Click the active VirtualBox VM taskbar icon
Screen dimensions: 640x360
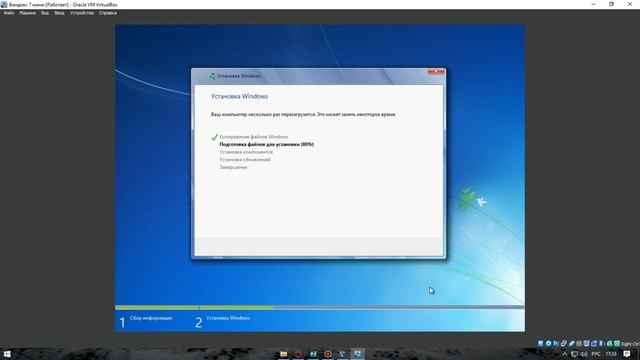click(358, 354)
